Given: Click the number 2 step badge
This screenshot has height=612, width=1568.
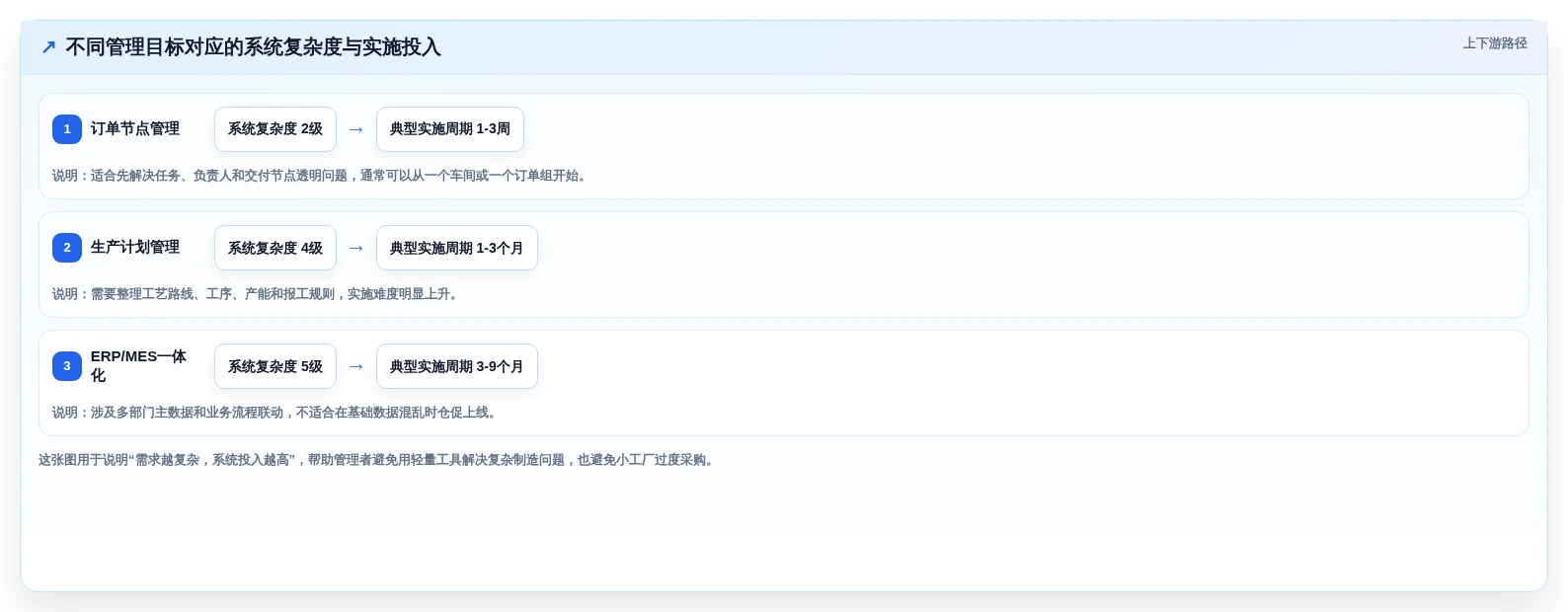Looking at the screenshot, I should [67, 248].
